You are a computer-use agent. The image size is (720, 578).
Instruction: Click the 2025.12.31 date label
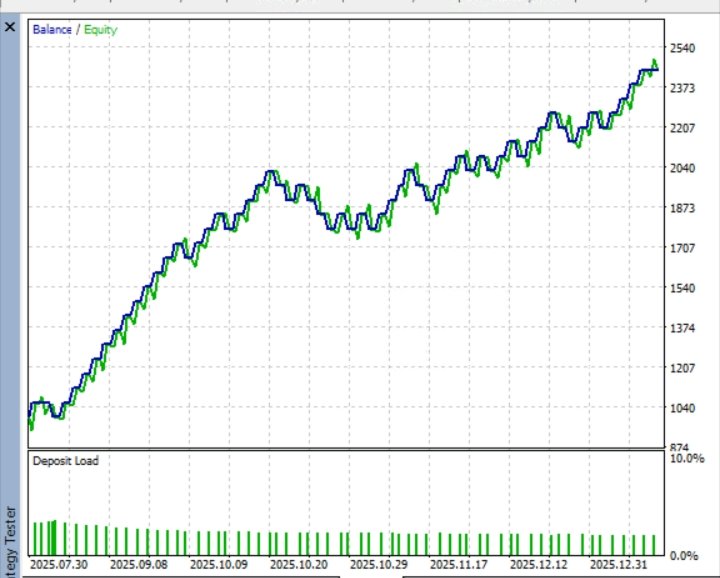(619, 564)
